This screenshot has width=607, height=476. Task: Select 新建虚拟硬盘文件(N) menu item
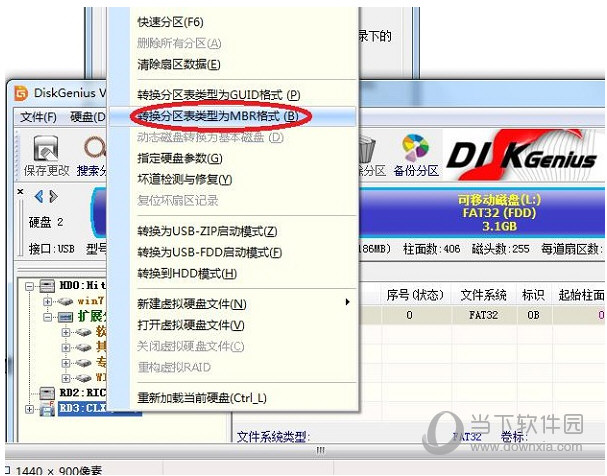[x=192, y=304]
